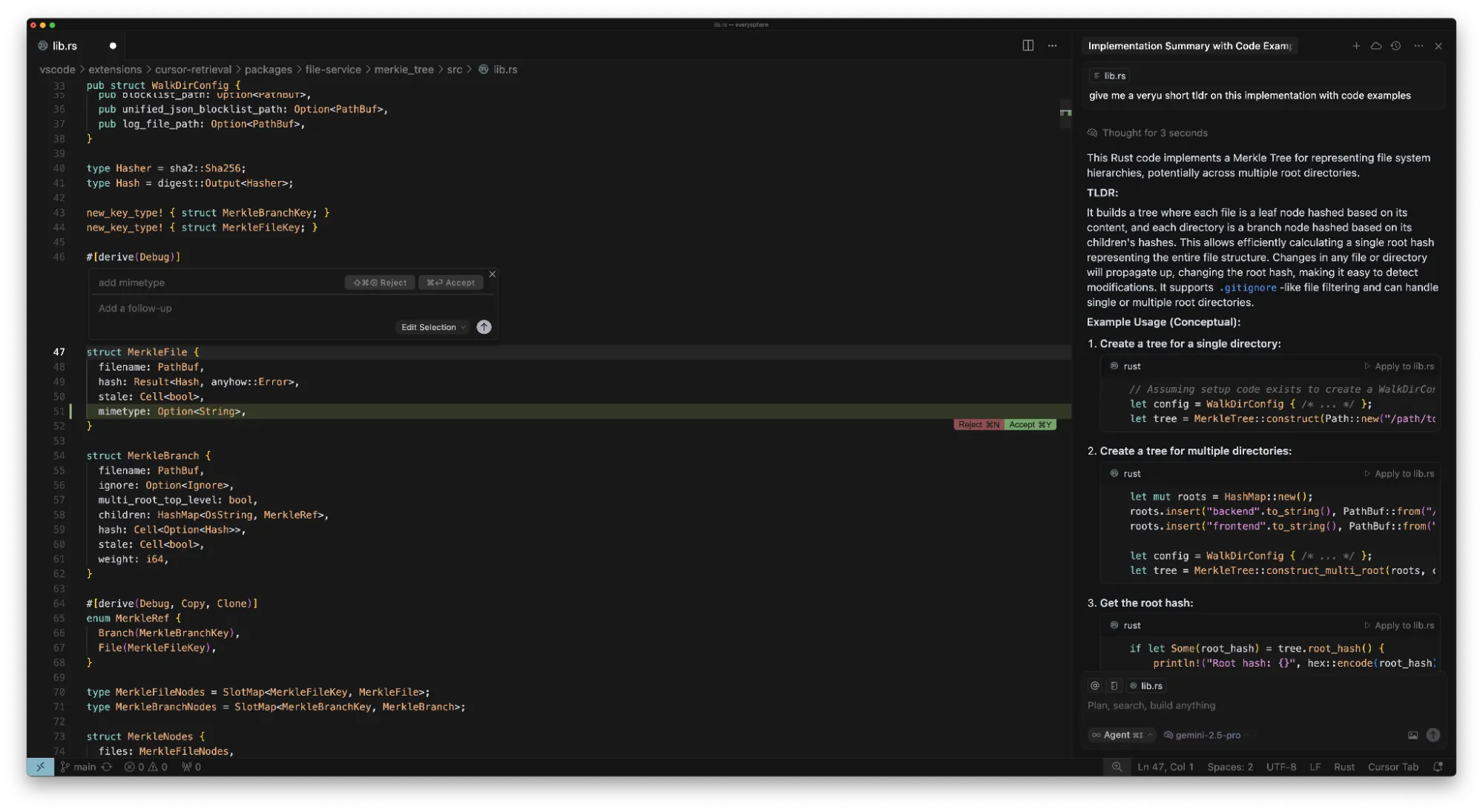Select Implementation Summary chat tab
This screenshot has height=812, width=1483.
click(x=1189, y=46)
